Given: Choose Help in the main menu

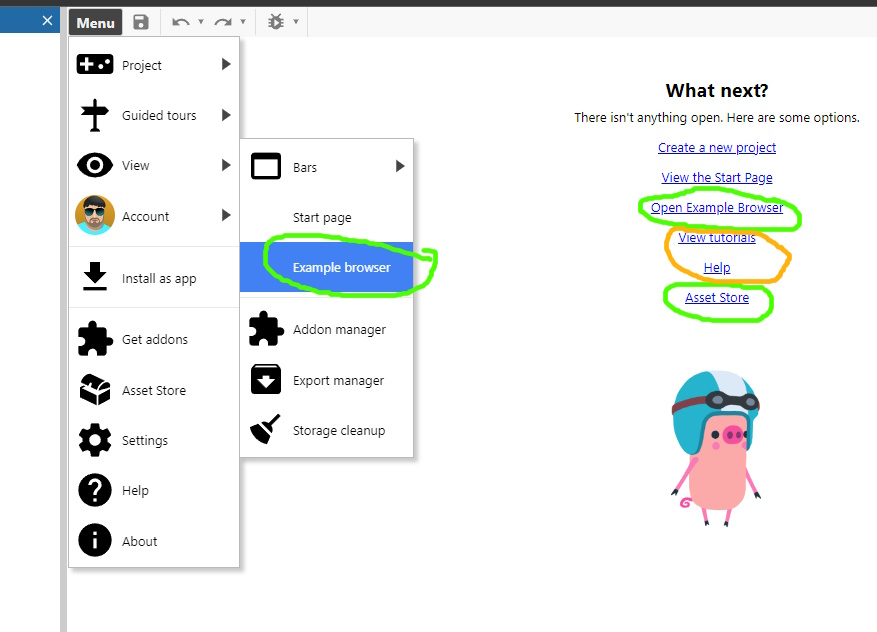Looking at the screenshot, I should click(154, 490).
